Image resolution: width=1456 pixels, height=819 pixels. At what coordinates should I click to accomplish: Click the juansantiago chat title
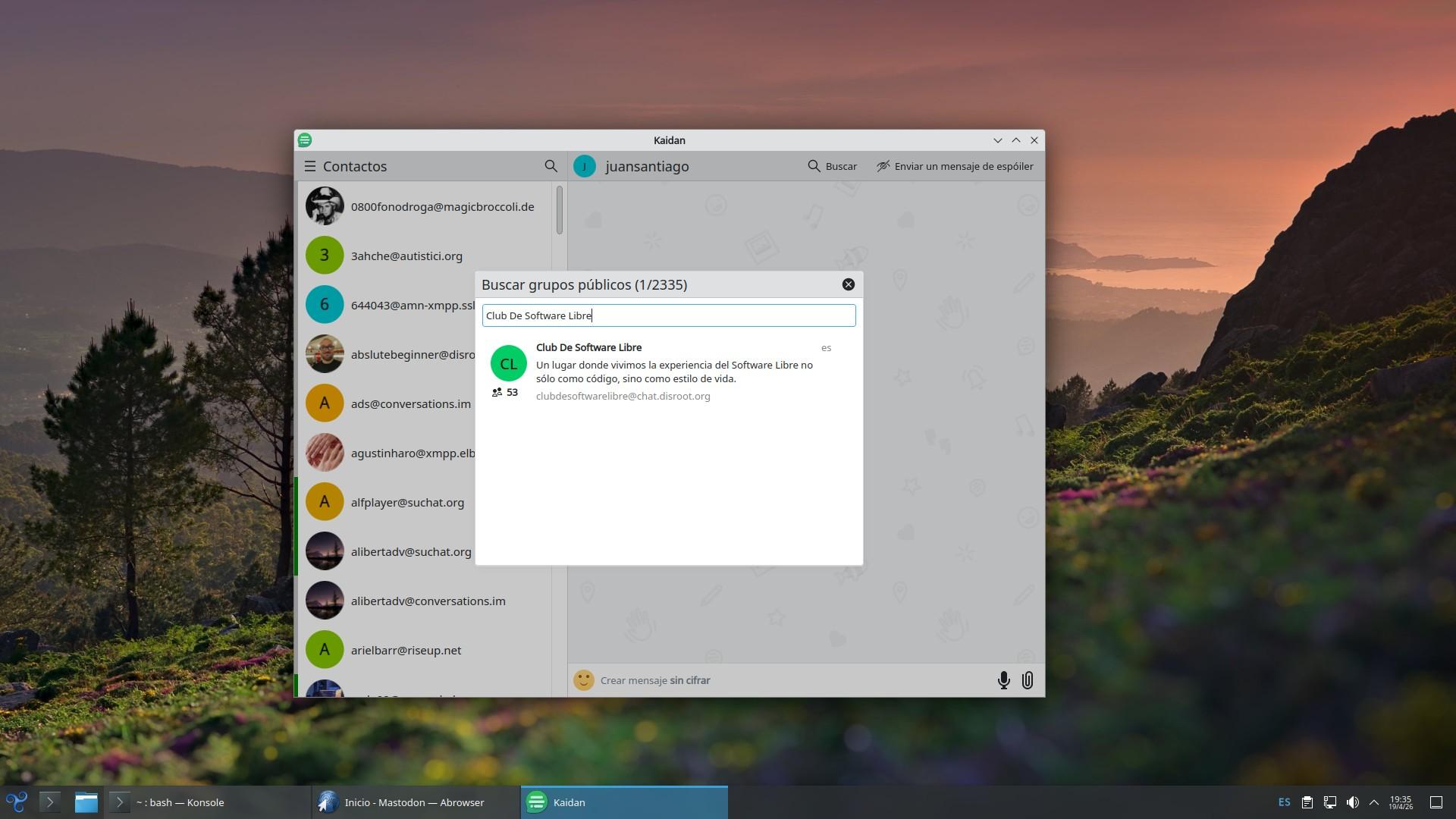647,166
